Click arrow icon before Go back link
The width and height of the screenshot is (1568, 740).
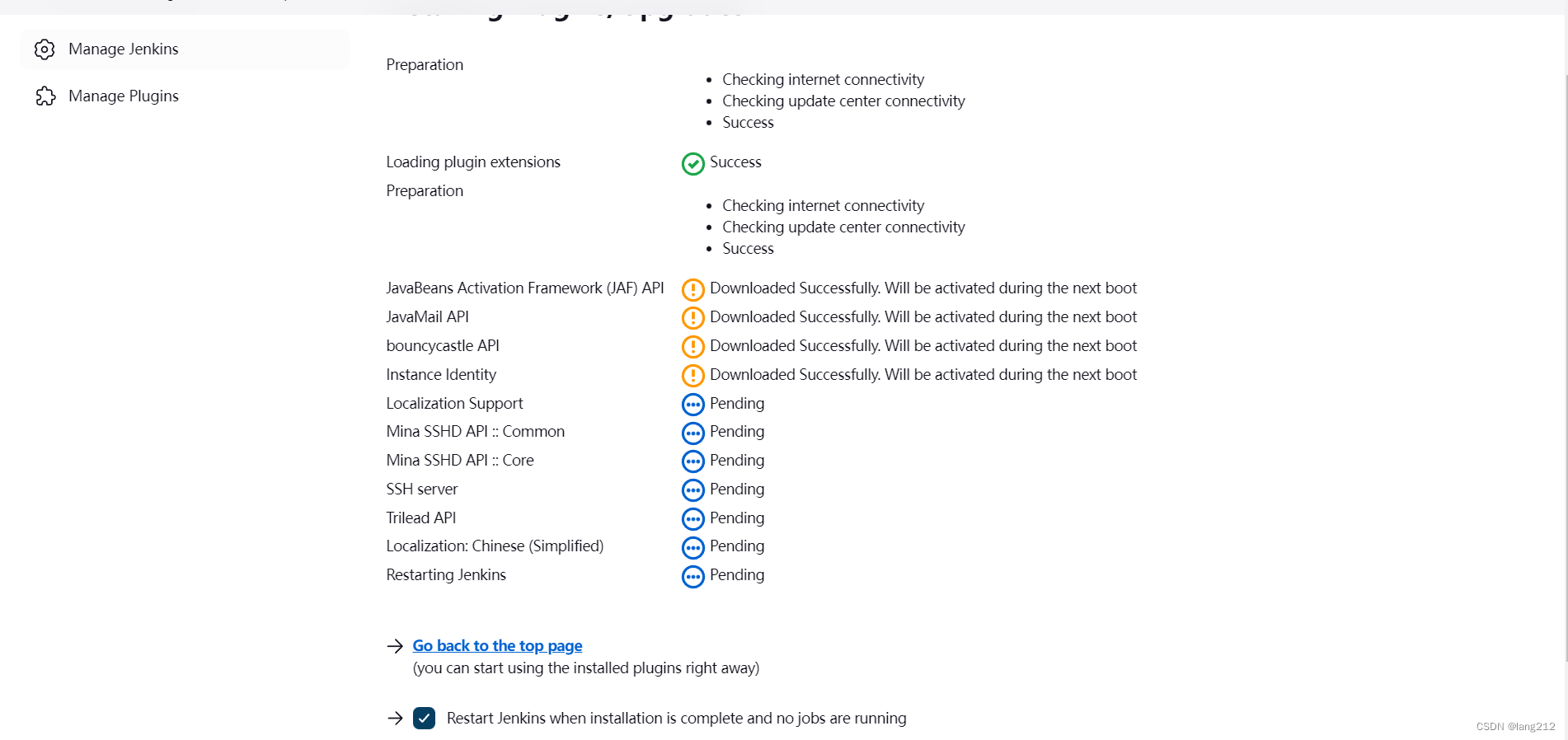point(395,646)
